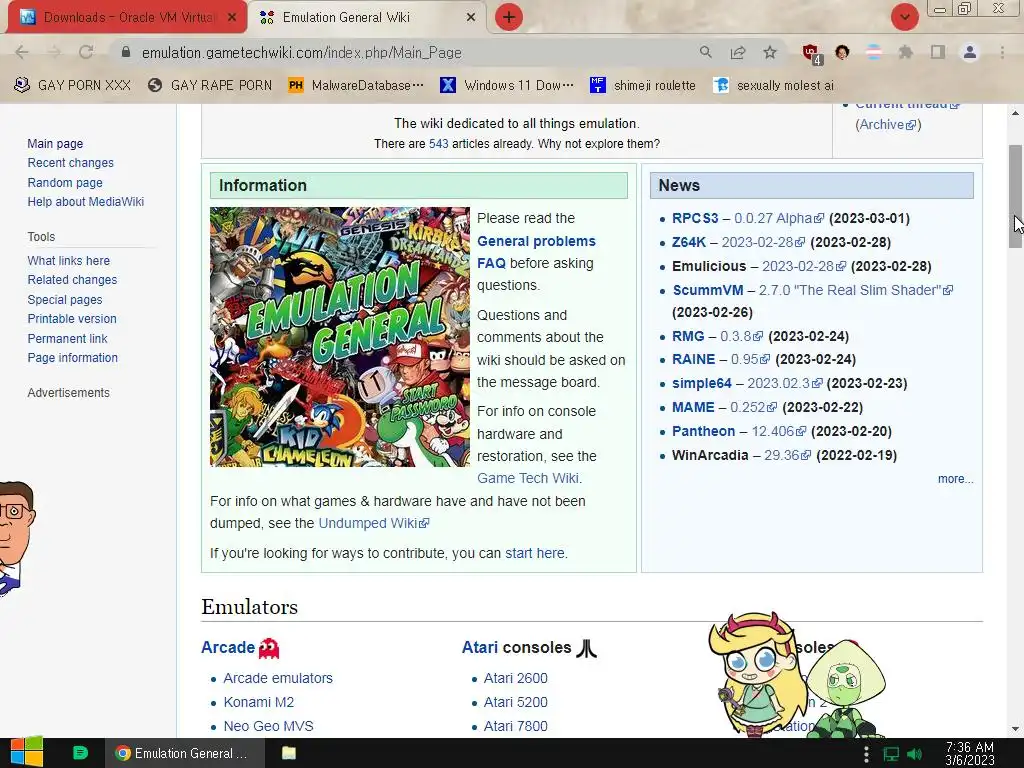Reload the page with the refresh icon
This screenshot has height=768, width=1024.
(86, 52)
